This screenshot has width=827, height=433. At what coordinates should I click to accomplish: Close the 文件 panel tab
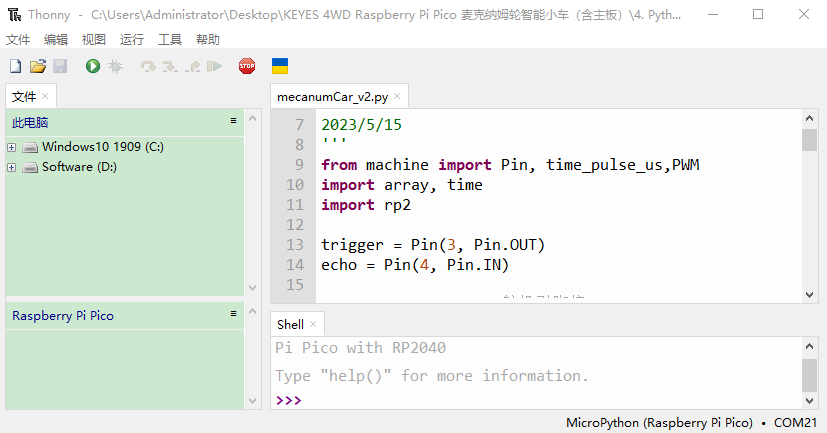coord(45,97)
